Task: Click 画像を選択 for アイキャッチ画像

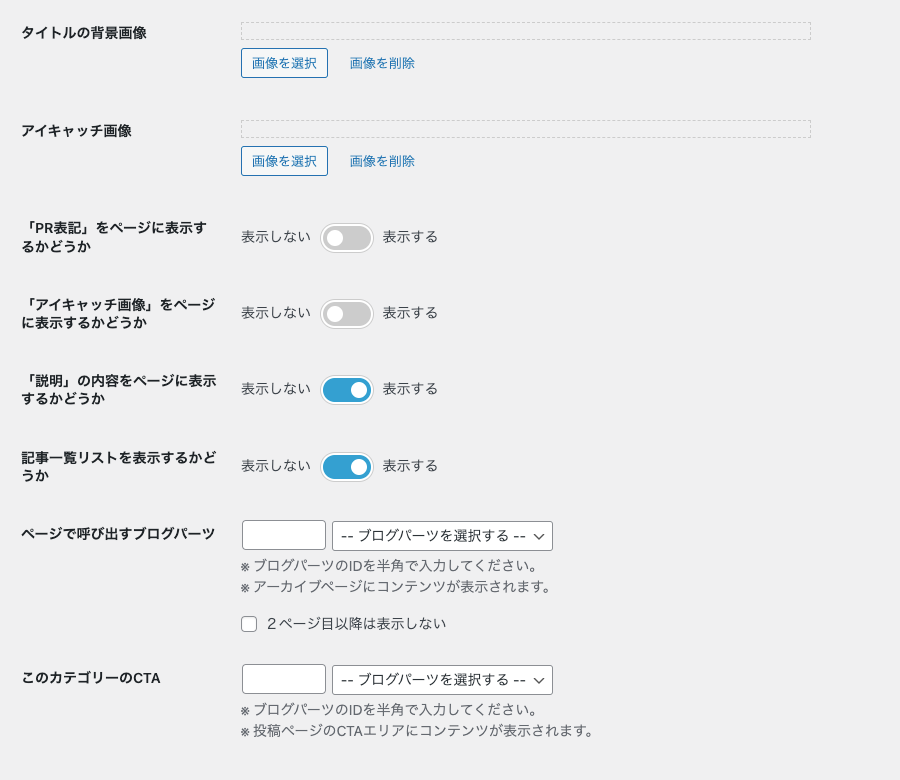Action: [284, 161]
